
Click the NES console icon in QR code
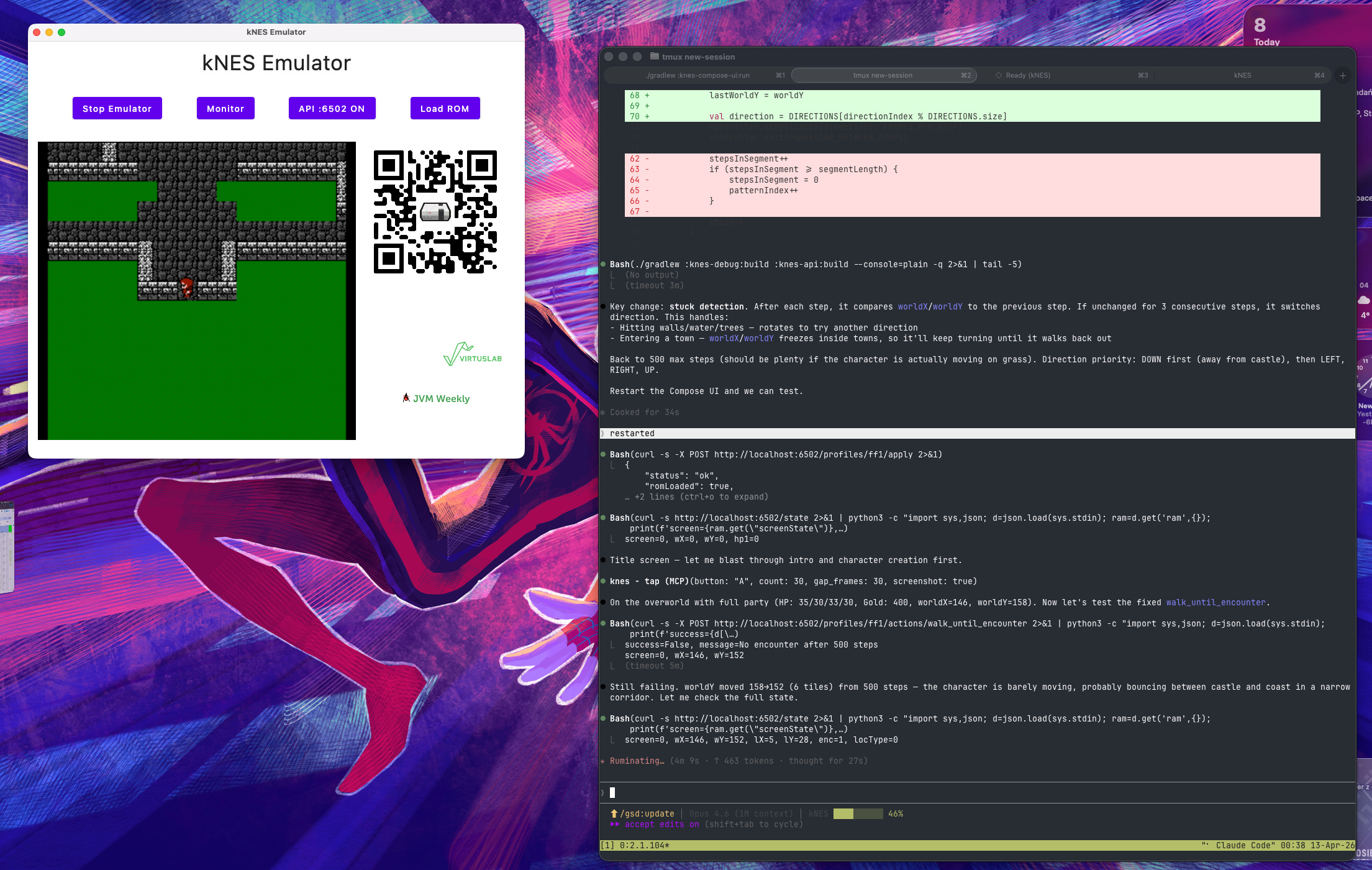point(435,213)
